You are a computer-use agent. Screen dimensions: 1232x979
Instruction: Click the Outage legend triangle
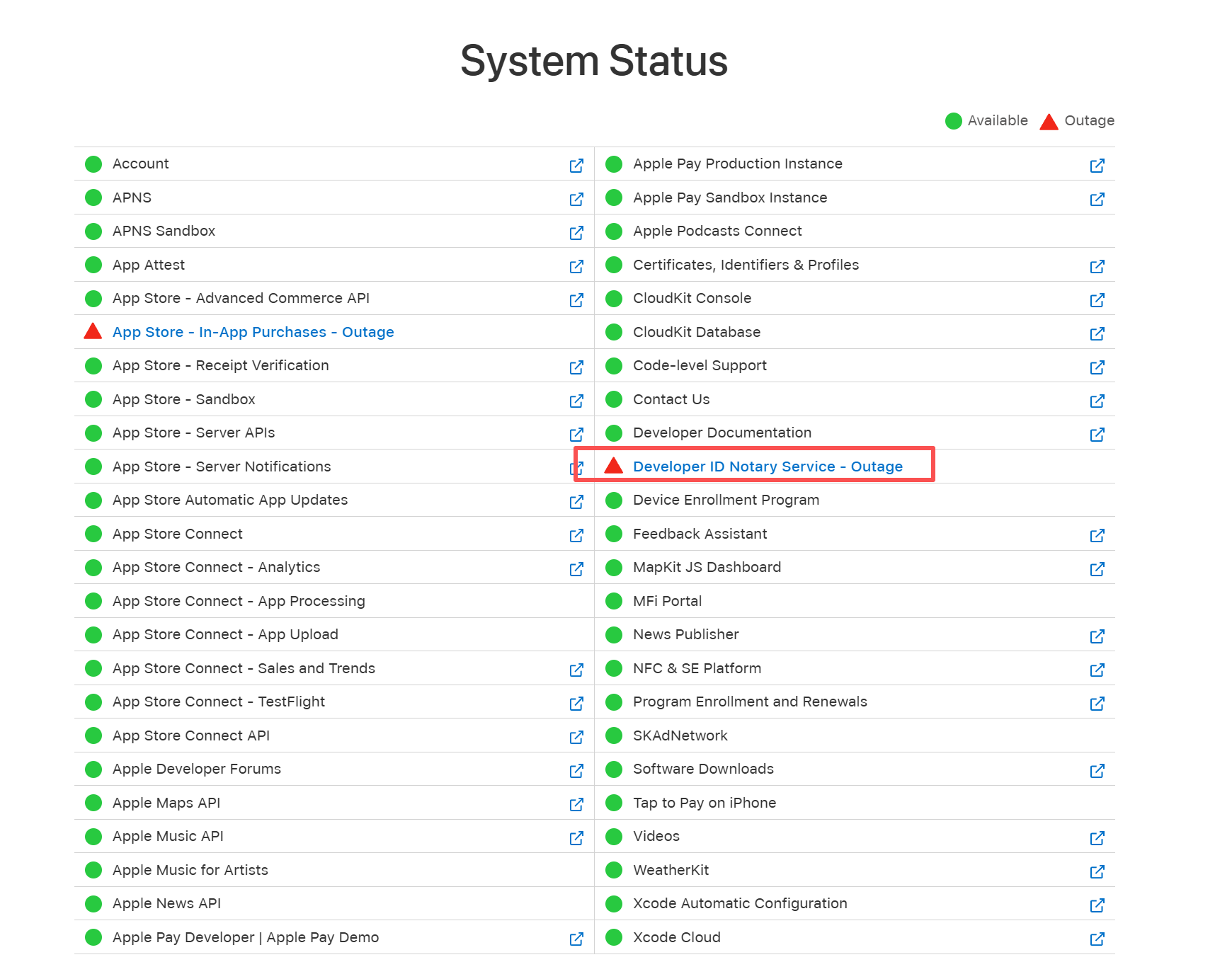(1049, 122)
